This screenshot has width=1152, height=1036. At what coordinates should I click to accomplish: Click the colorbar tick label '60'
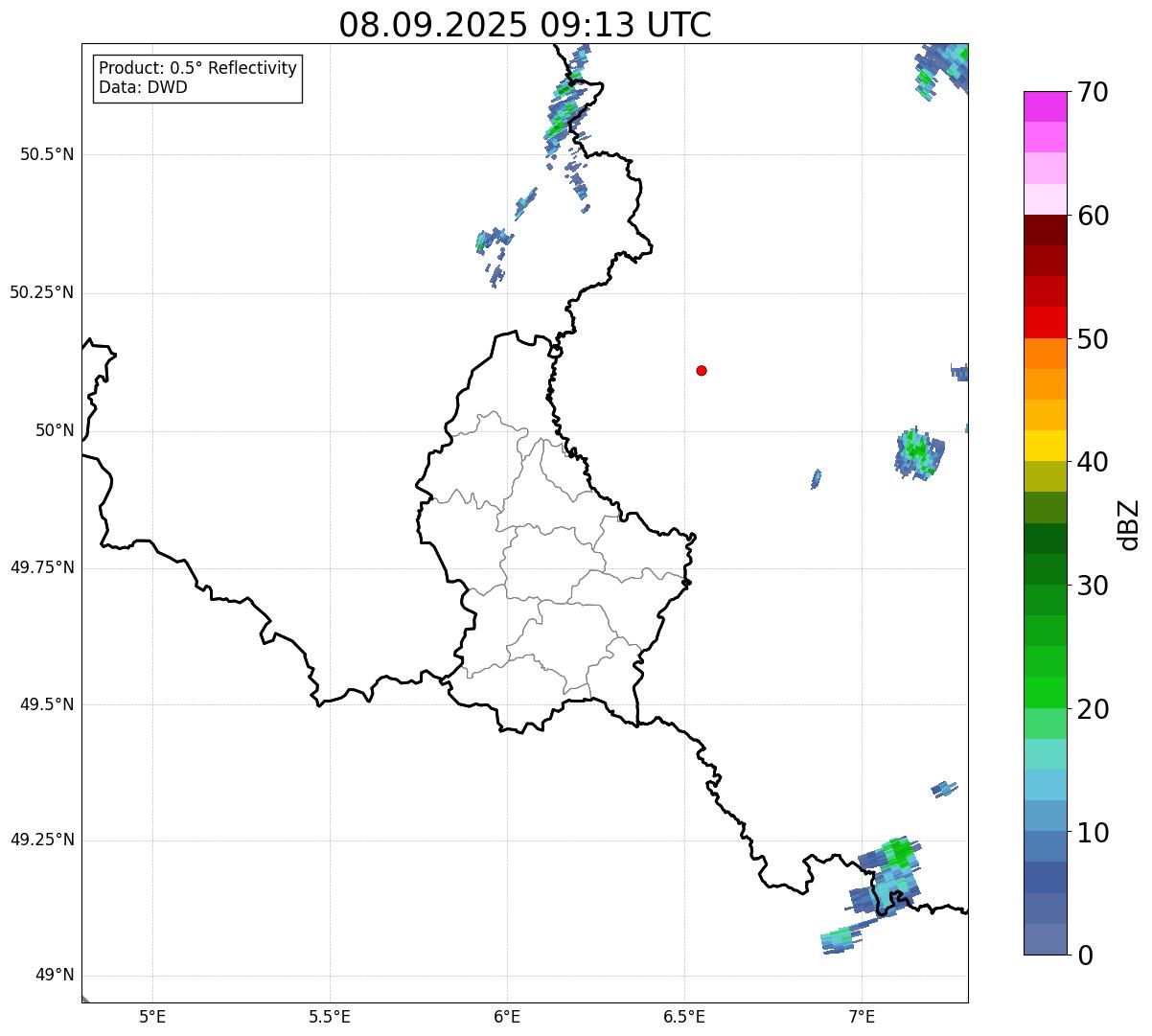click(x=1093, y=216)
